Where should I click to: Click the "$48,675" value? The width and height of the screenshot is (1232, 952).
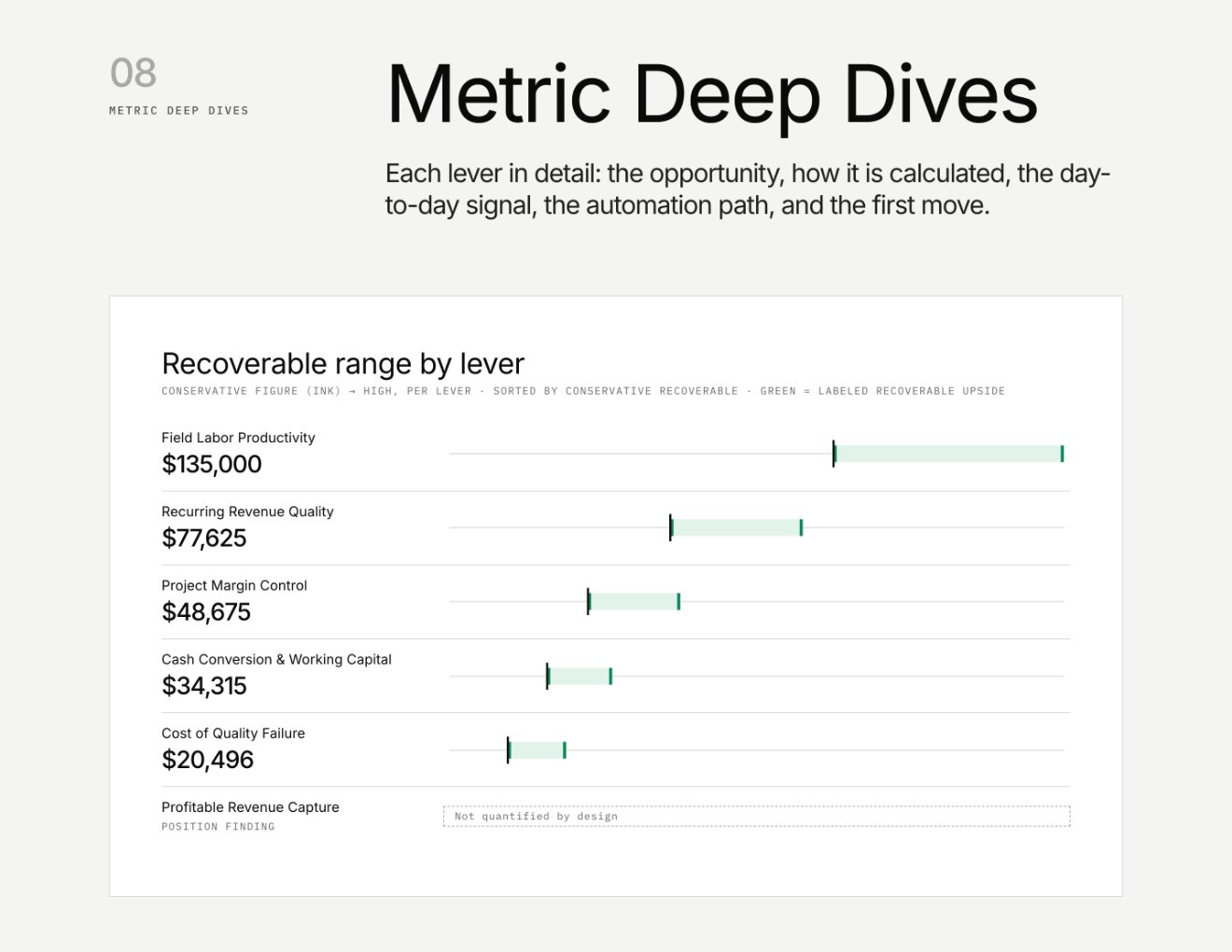click(x=206, y=611)
